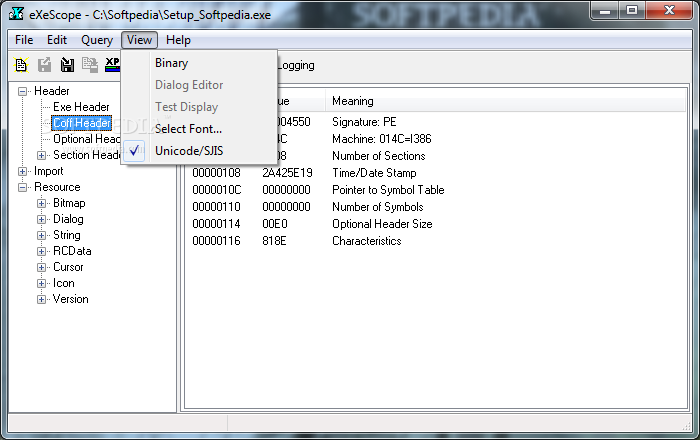Select the Import tree label
This screenshot has width=700, height=440.
coord(49,171)
